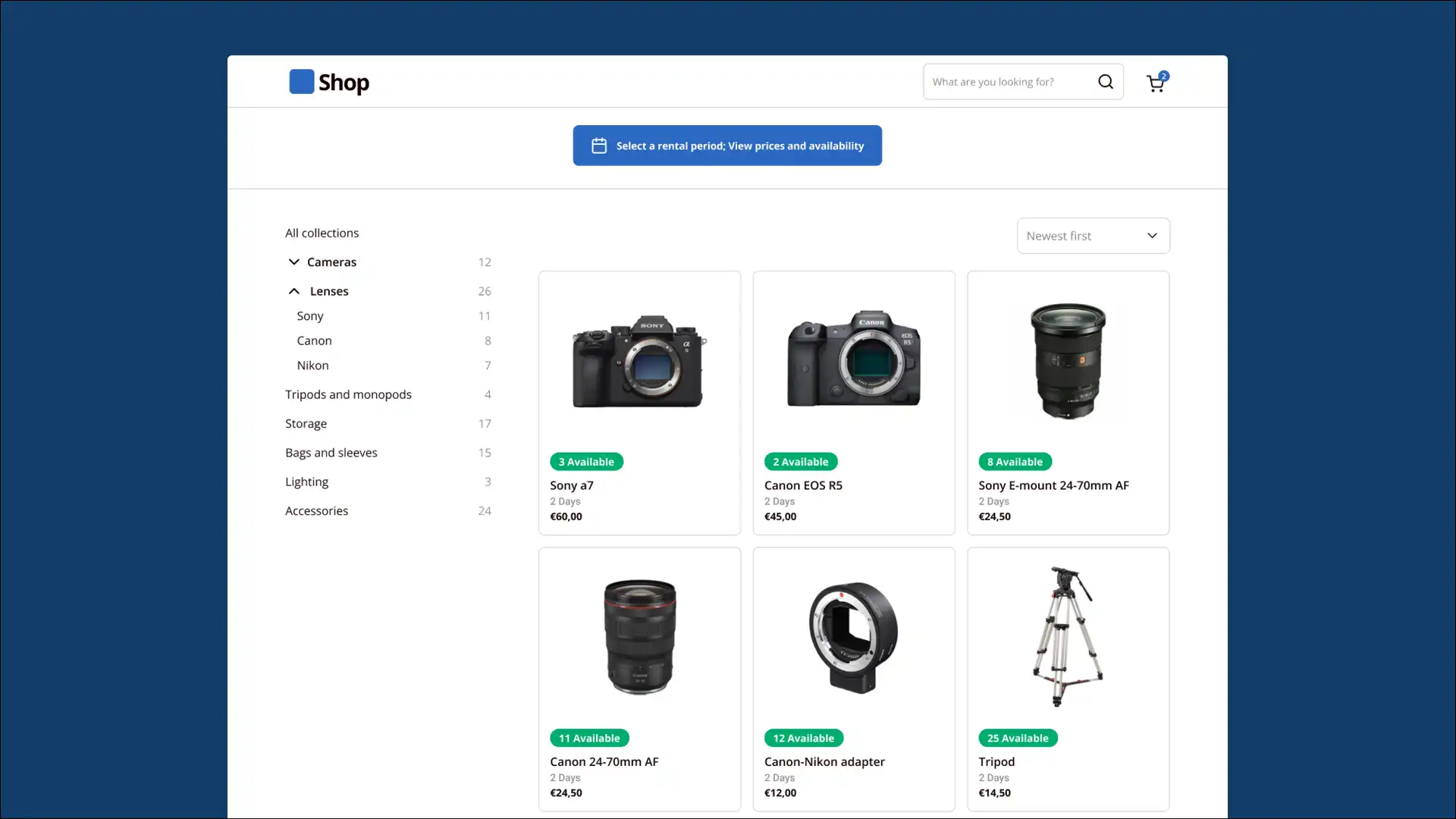The height and width of the screenshot is (819, 1456).
Task: Open the Sony a7 camera thumbnail
Action: pos(639,361)
